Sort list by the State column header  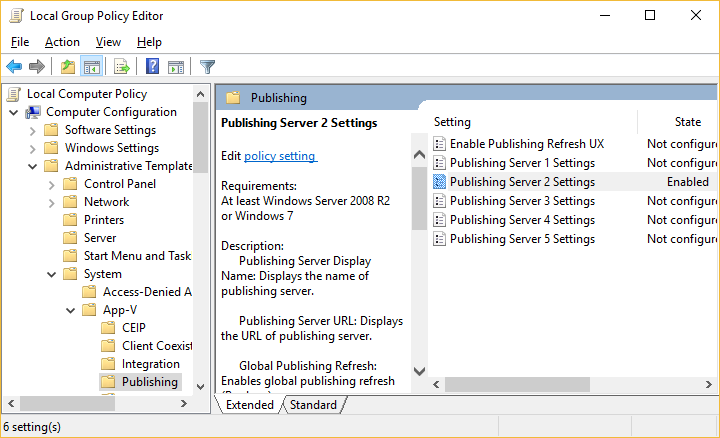tap(687, 122)
